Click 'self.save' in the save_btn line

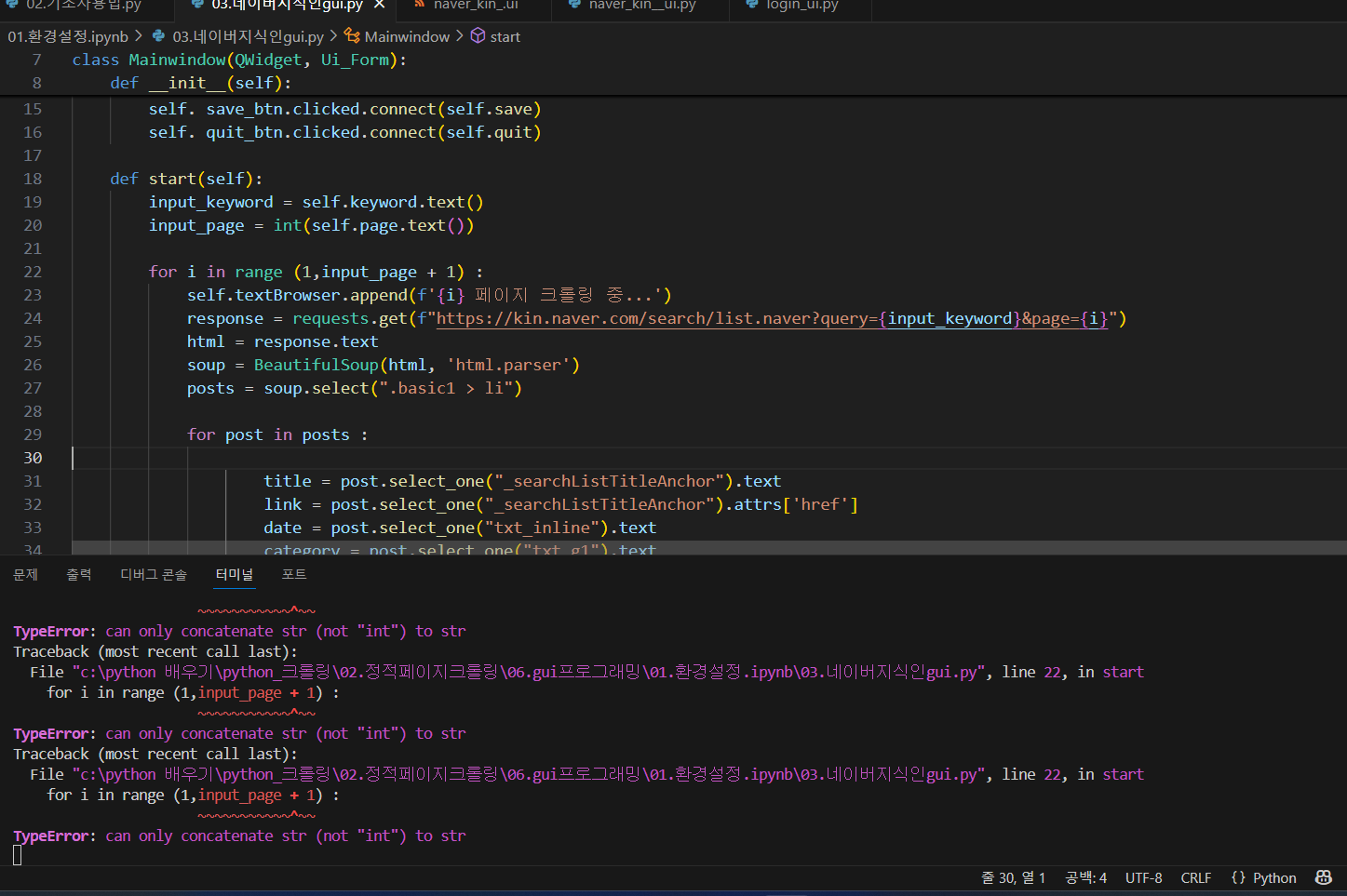(489, 109)
